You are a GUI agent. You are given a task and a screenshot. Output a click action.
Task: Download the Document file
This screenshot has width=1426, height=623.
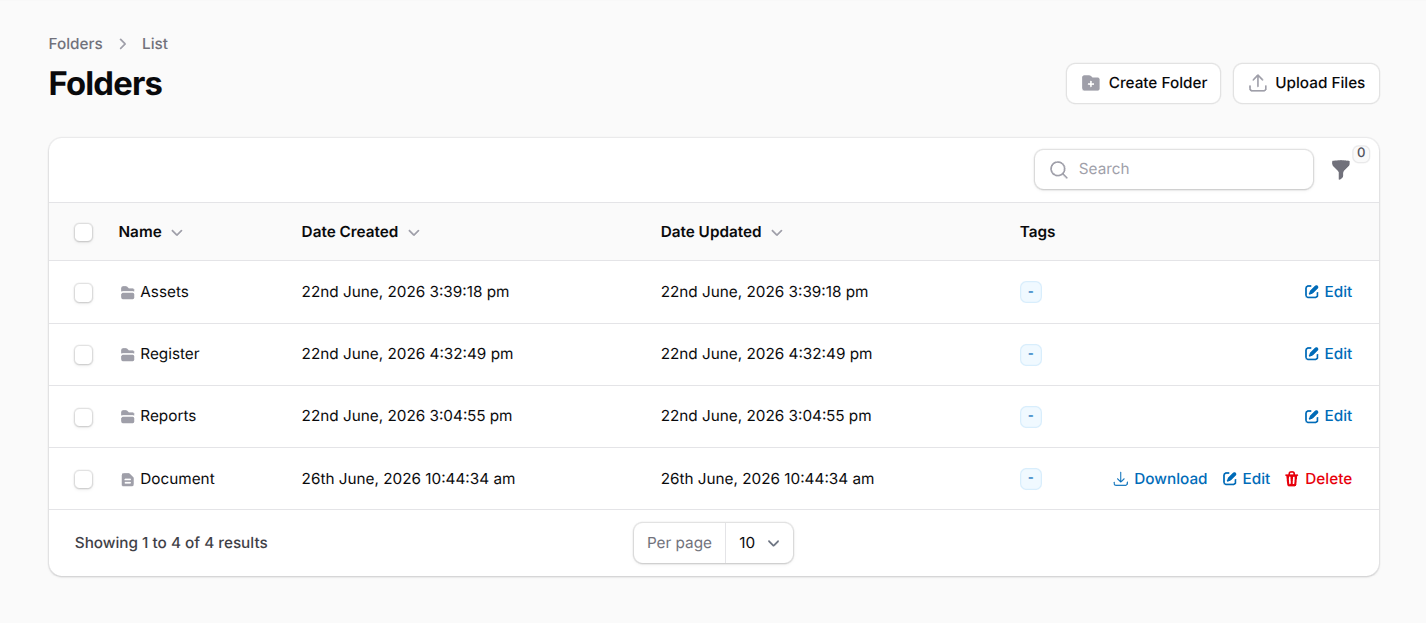(x=1160, y=479)
